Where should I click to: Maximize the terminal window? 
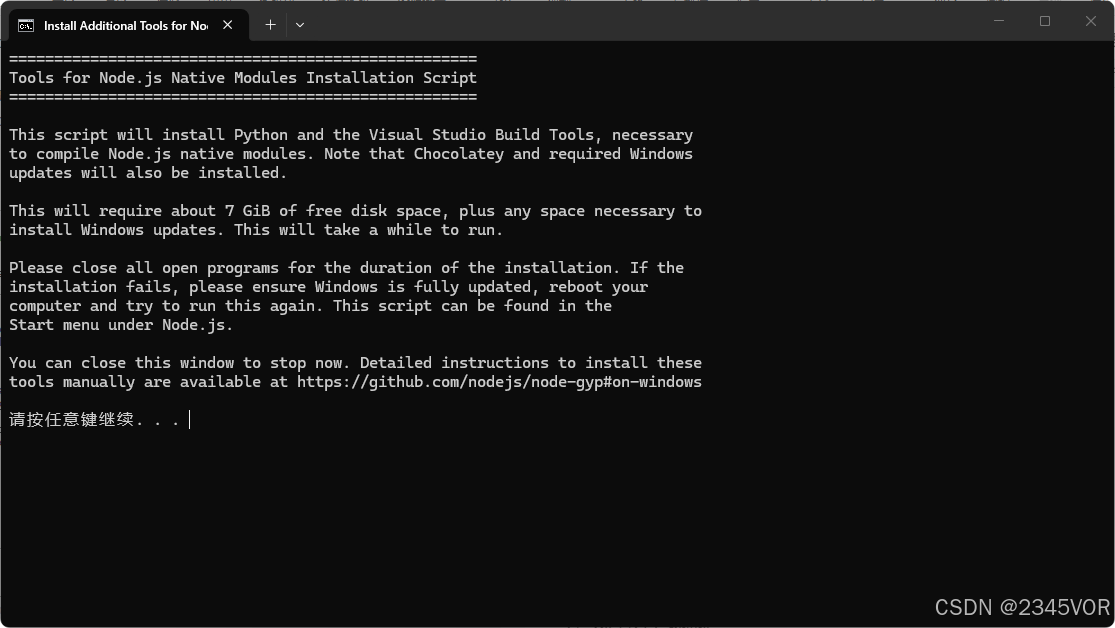1045,21
